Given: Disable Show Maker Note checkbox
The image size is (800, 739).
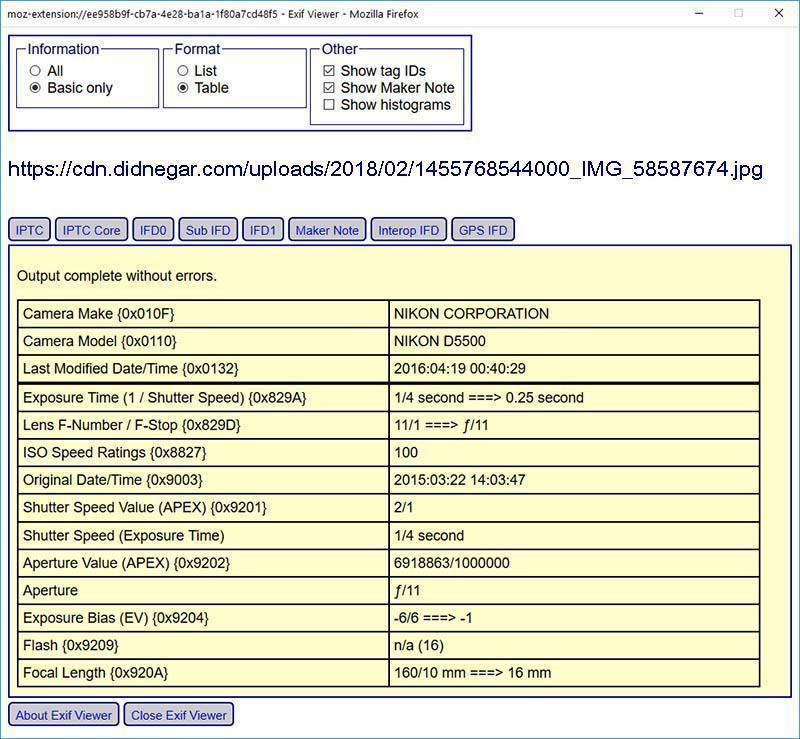Looking at the screenshot, I should click(x=329, y=88).
